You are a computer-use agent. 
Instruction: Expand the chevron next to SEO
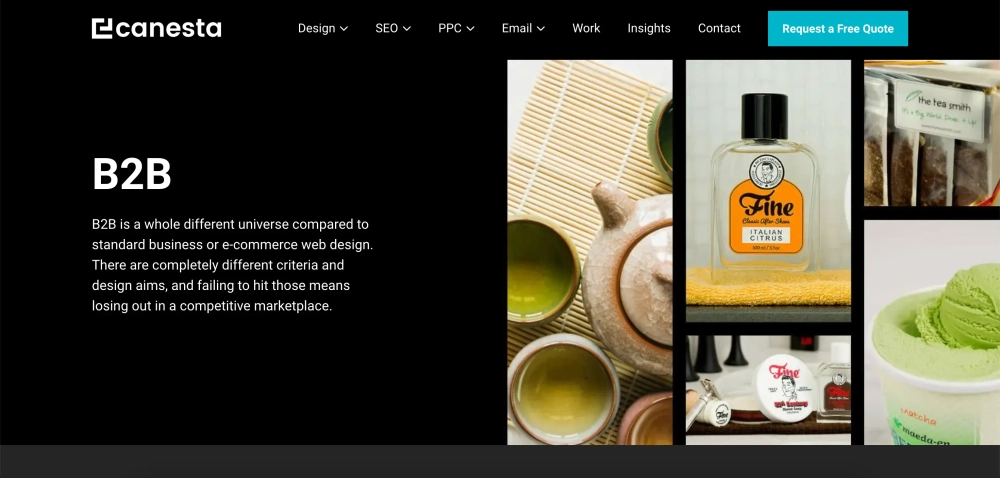(x=407, y=29)
